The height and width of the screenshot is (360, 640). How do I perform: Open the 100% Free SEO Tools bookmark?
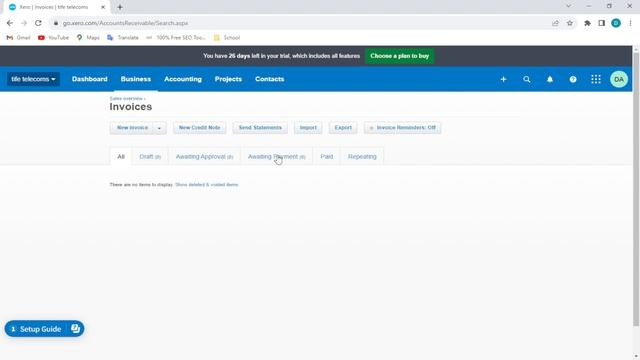pyautogui.click(x=176, y=38)
